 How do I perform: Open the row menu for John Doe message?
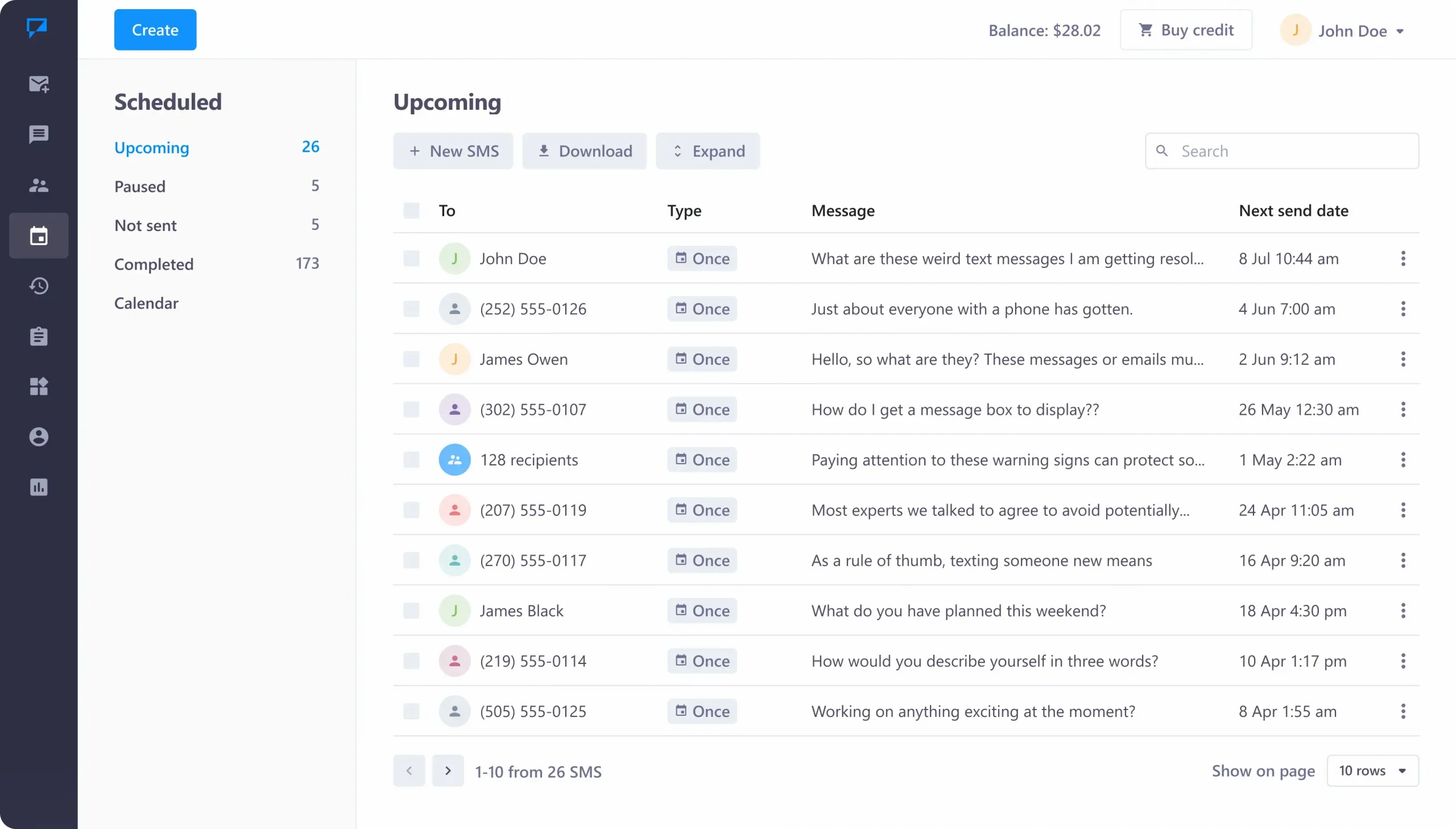click(x=1403, y=258)
